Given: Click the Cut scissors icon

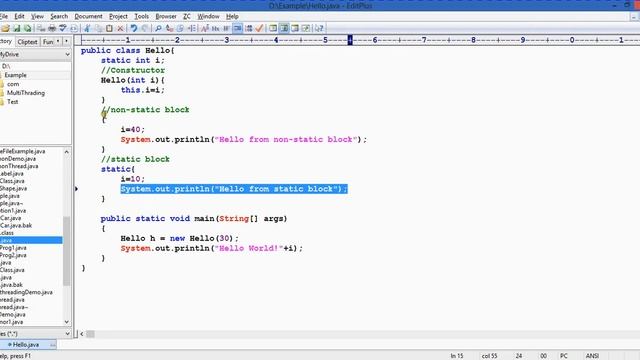Looking at the screenshot, I should coord(87,28).
